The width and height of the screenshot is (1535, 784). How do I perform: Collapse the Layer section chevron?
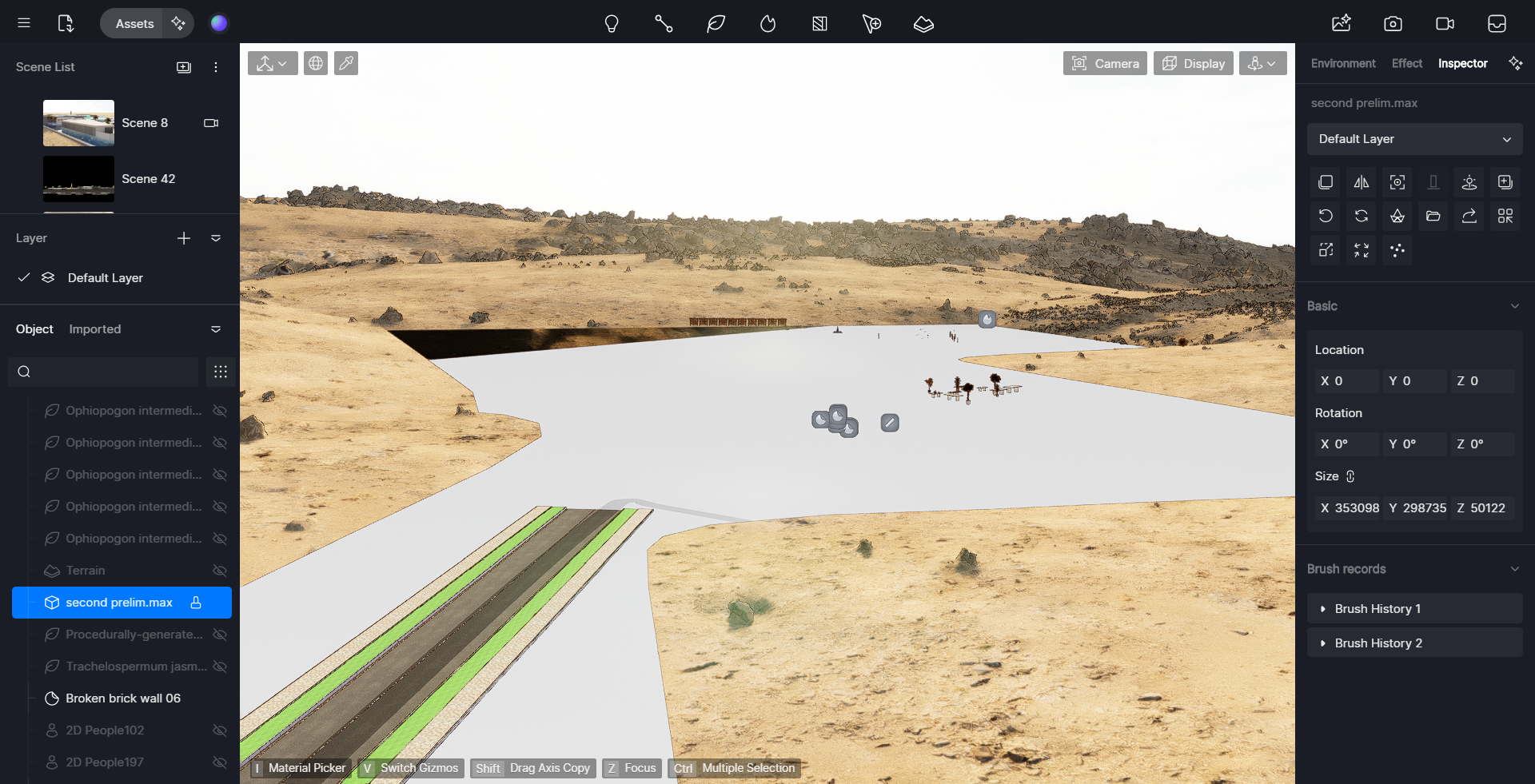[216, 238]
